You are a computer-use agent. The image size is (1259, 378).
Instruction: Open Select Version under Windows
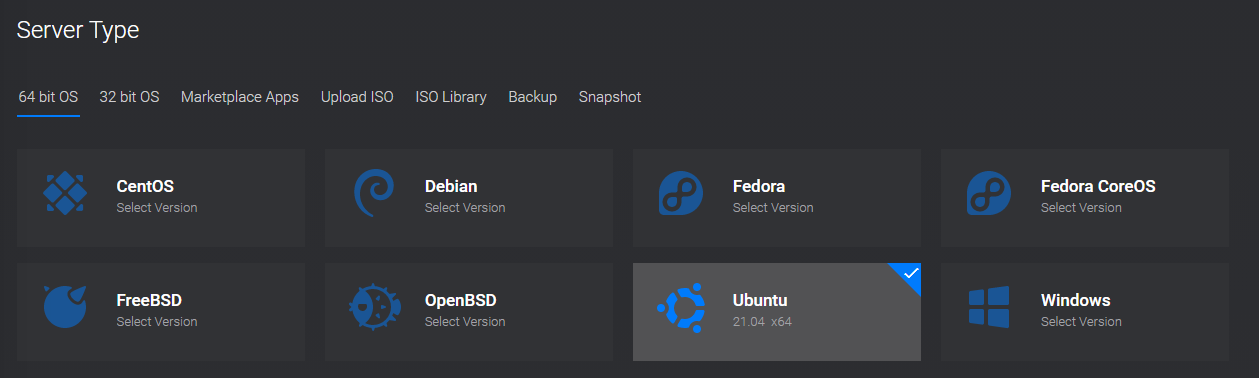[x=1081, y=322]
